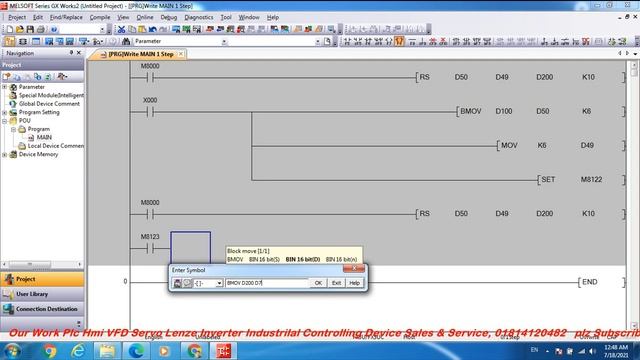This screenshot has width=640, height=360.
Task: Create a new project with the New icon
Action: click(x=9, y=29)
